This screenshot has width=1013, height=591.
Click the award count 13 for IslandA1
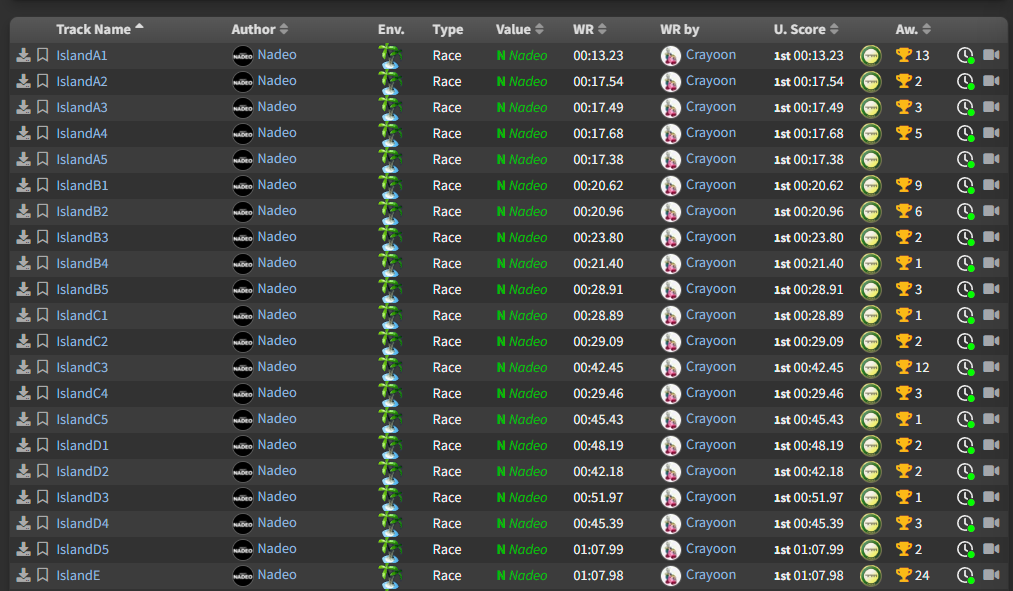pos(922,56)
